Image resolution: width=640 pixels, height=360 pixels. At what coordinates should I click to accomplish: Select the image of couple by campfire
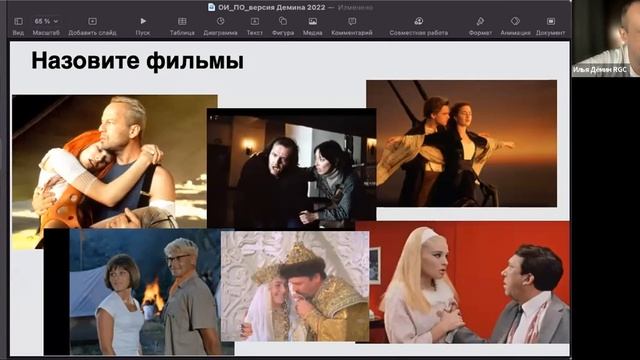point(139,291)
